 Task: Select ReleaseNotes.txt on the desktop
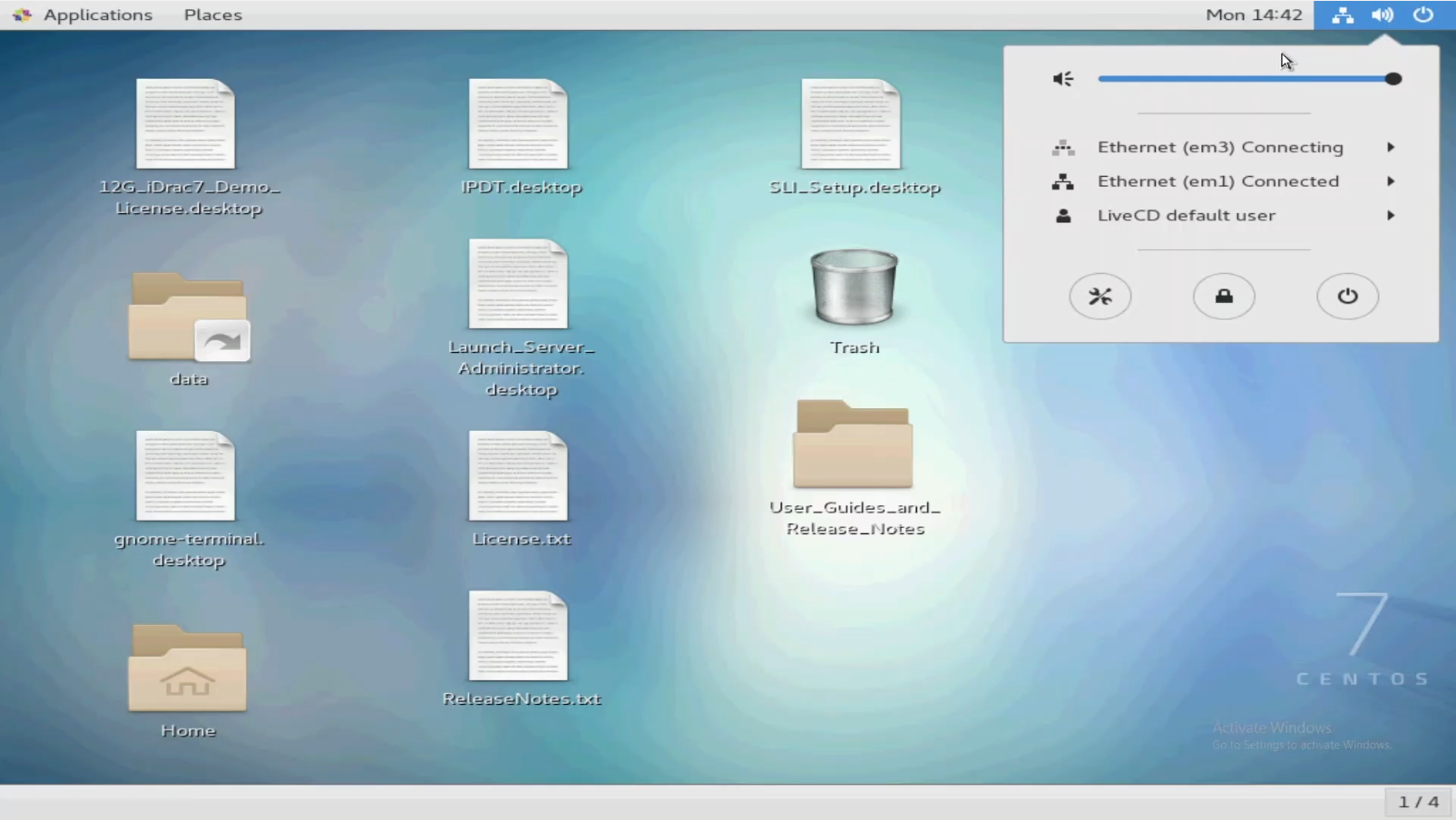click(x=518, y=637)
